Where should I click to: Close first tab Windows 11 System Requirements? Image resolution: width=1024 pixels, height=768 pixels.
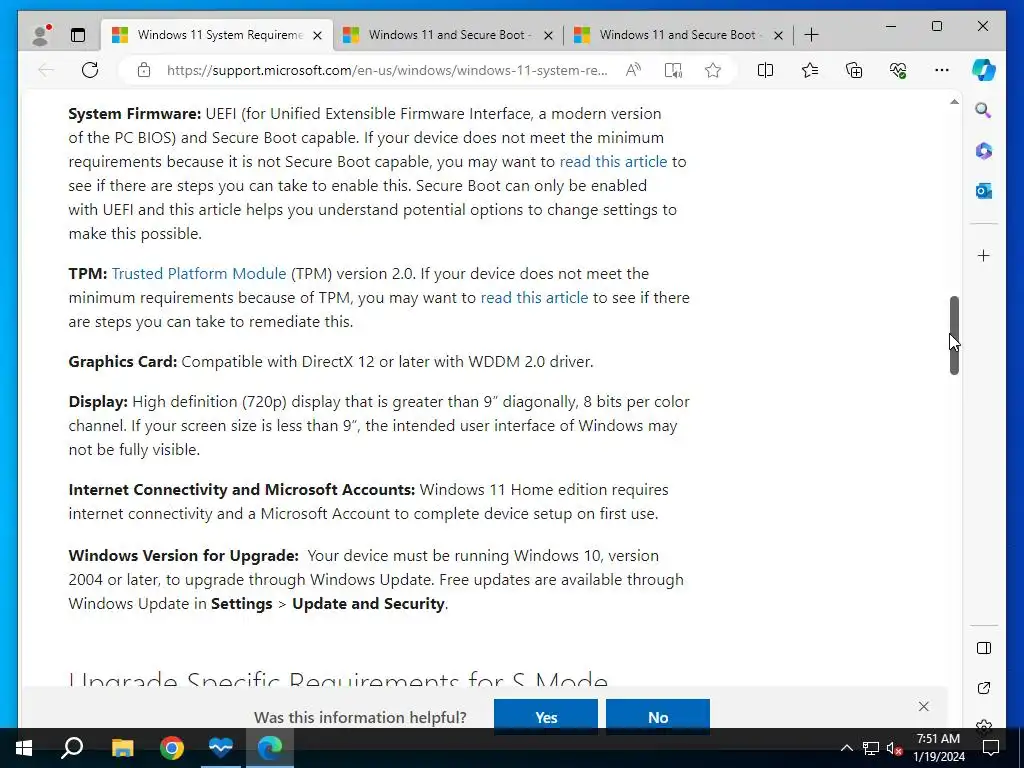(317, 35)
